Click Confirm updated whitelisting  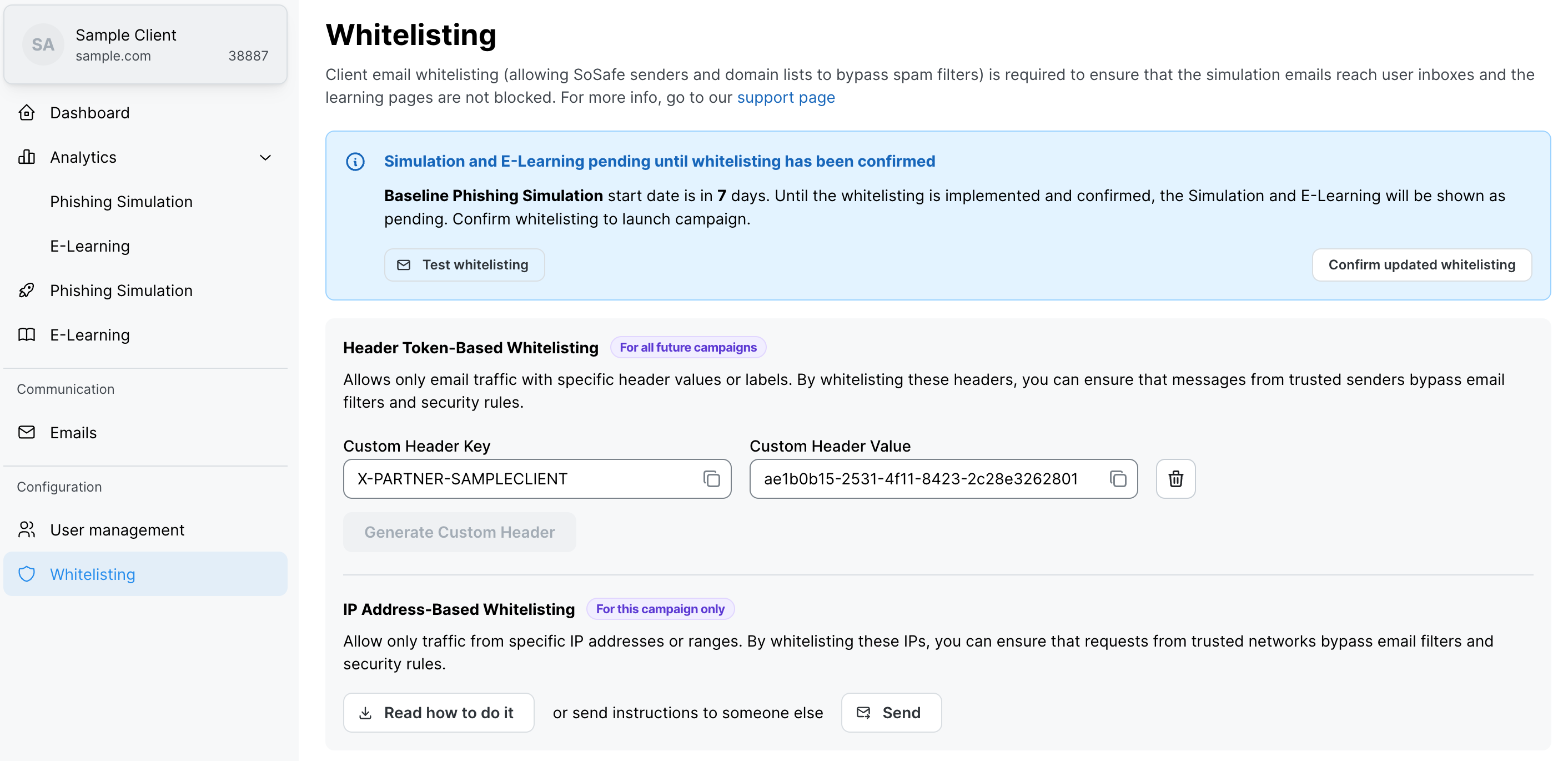(1421, 265)
